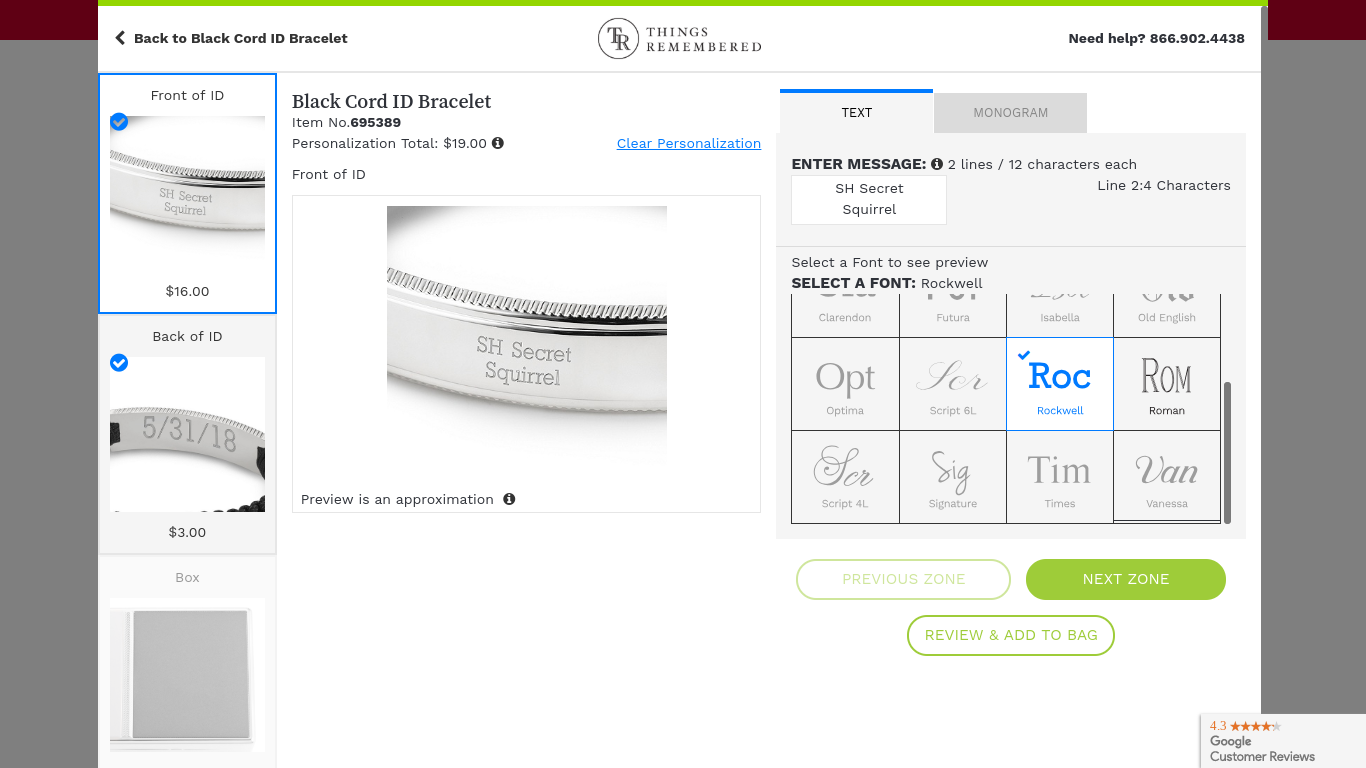Pick the Roman font tile

pos(1167,384)
